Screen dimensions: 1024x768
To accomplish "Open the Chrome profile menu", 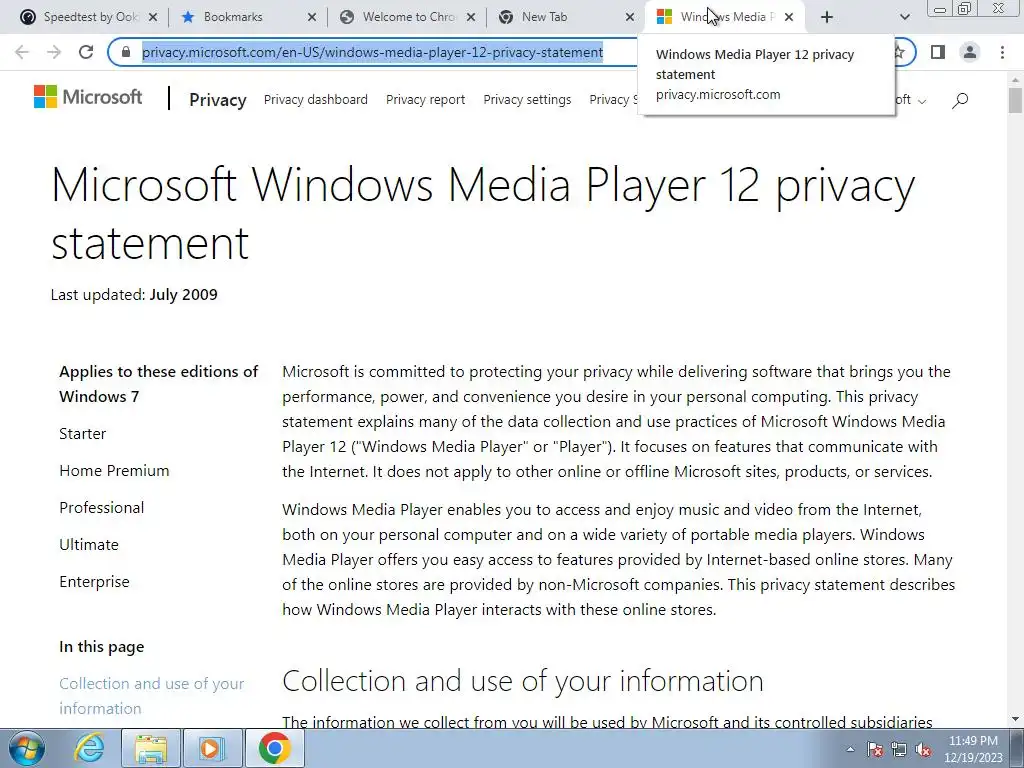I will [970, 52].
